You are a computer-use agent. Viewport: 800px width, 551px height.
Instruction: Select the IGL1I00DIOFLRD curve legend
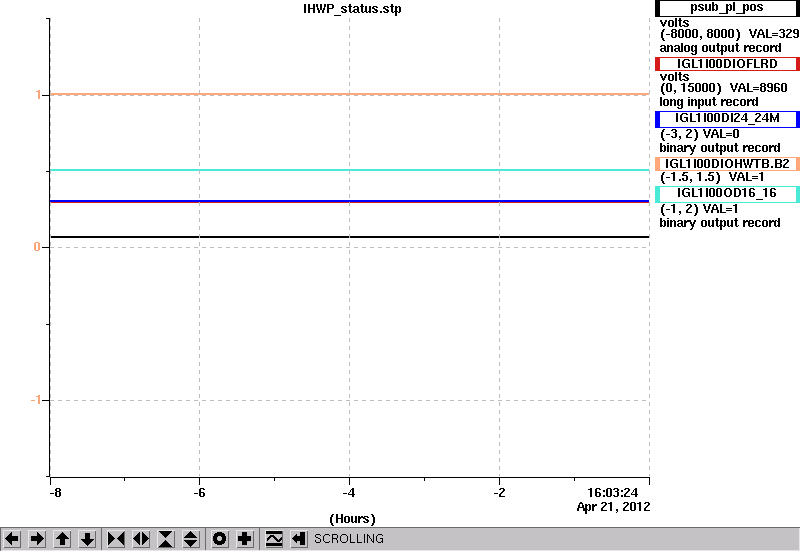tap(727, 64)
